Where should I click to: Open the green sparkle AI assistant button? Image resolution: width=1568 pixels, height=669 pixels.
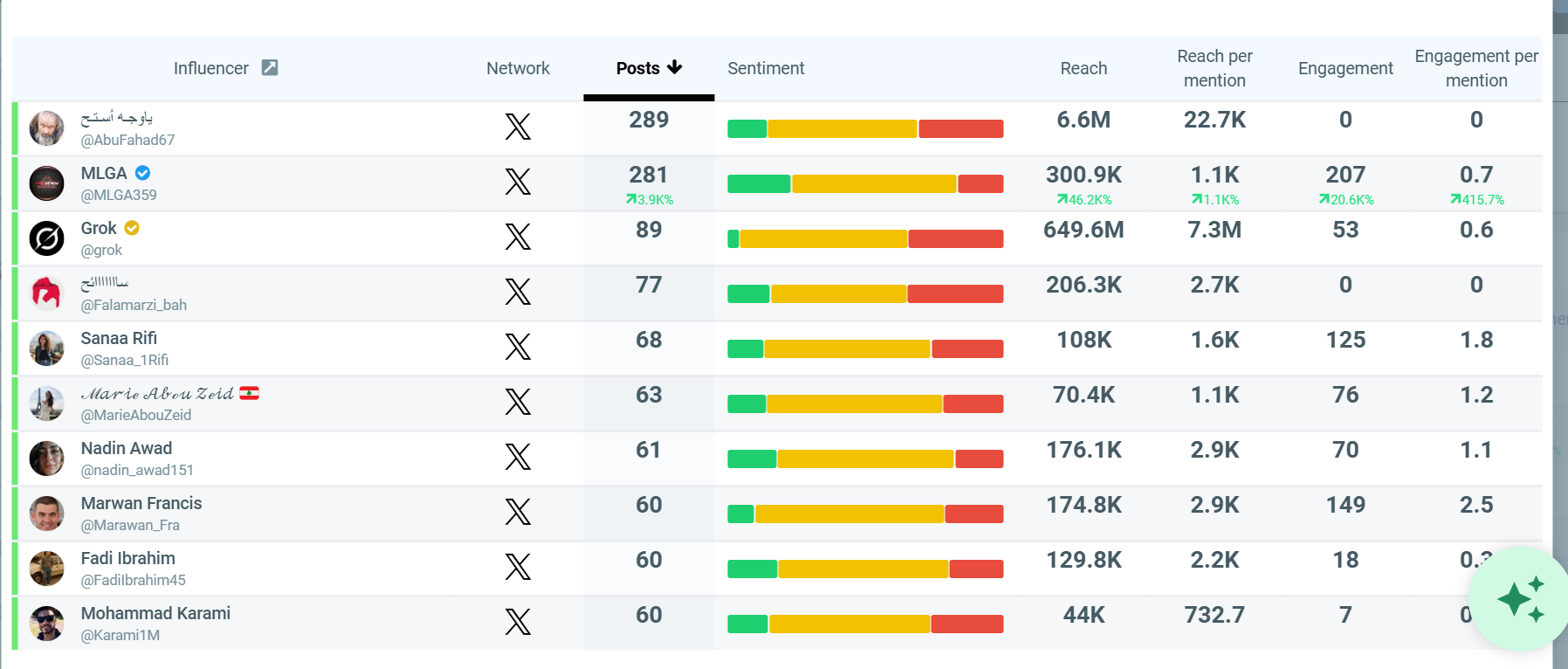tap(1520, 599)
